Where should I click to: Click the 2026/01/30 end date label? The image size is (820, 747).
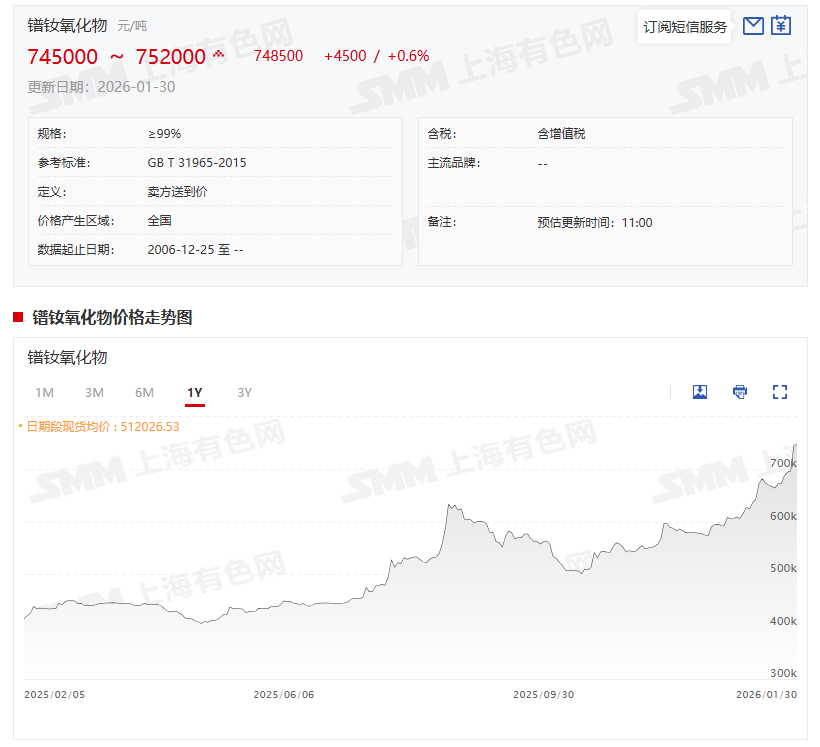pos(766,694)
